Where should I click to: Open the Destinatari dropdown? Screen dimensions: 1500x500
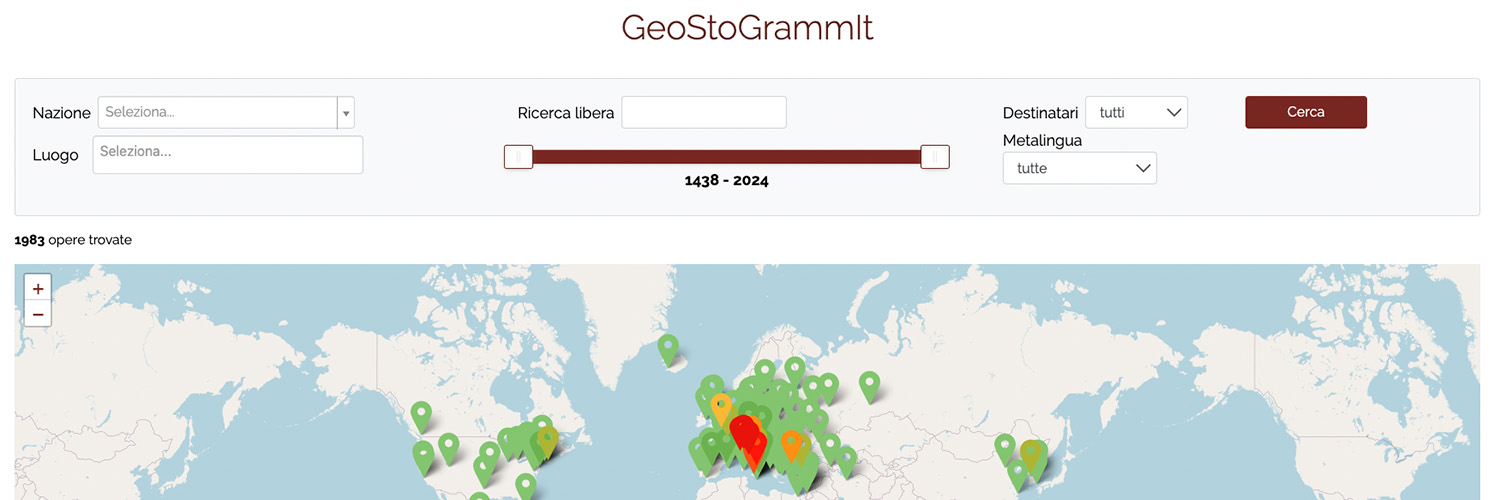[x=1136, y=113]
